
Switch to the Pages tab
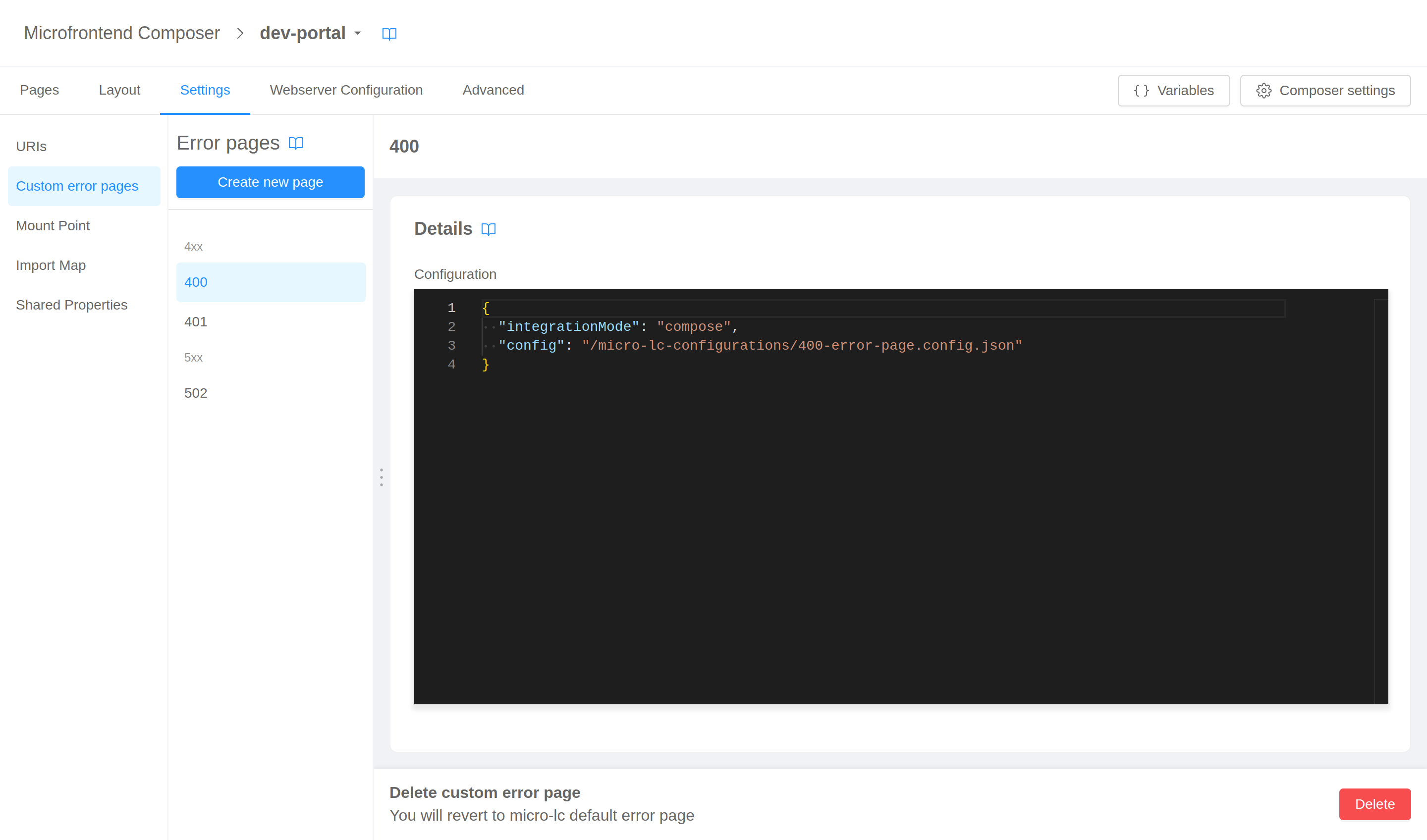(x=39, y=90)
